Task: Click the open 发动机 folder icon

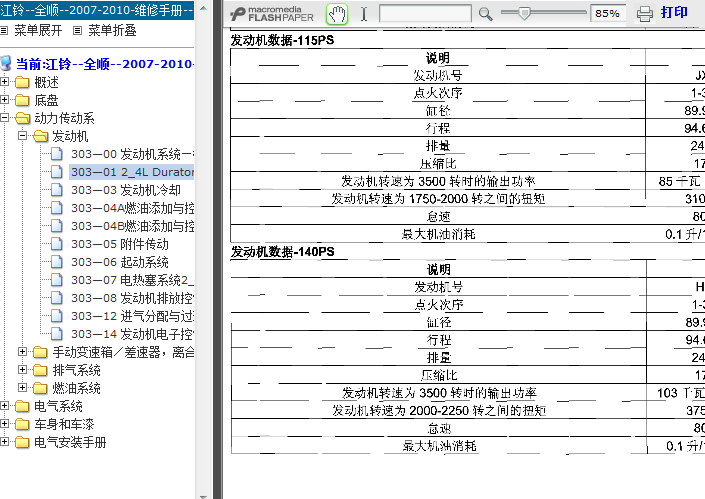Action: [40, 136]
